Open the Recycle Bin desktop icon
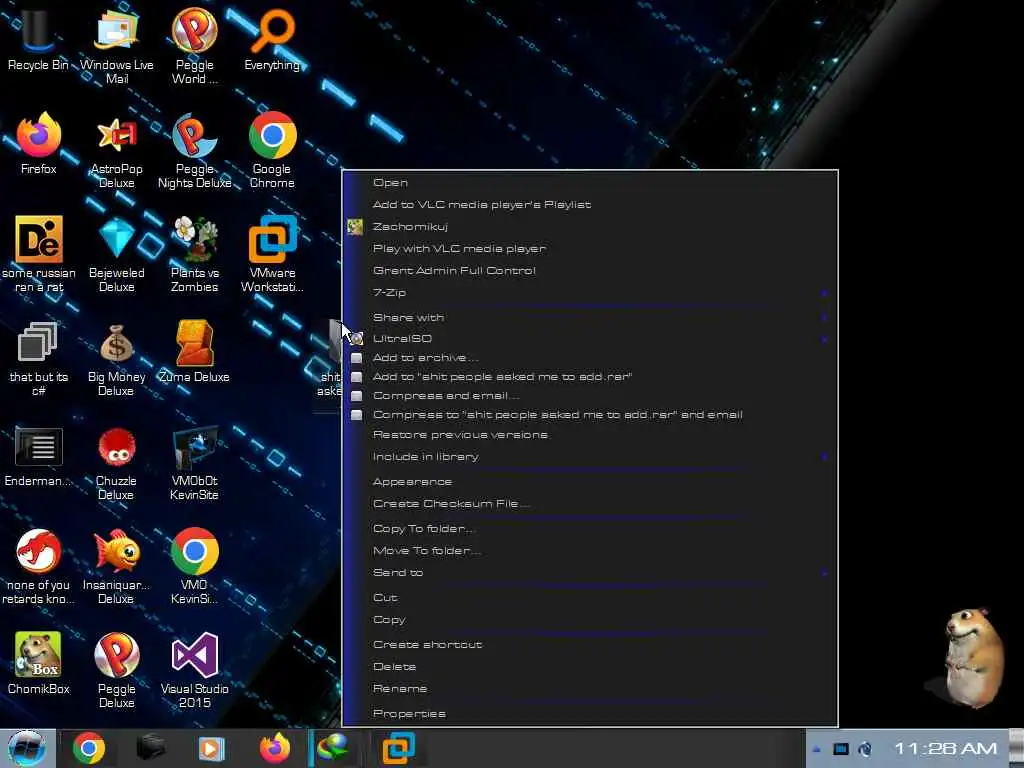Image resolution: width=1024 pixels, height=768 pixels. (38, 38)
